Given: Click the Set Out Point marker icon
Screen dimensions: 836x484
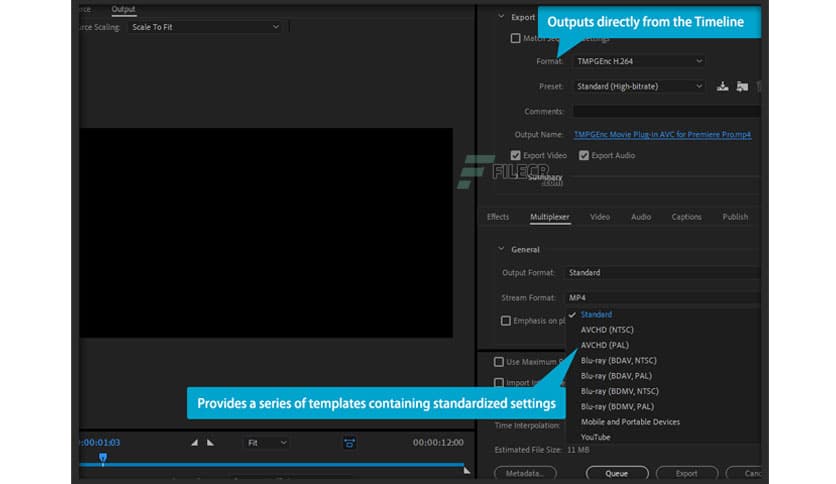Looking at the screenshot, I should [211, 442].
